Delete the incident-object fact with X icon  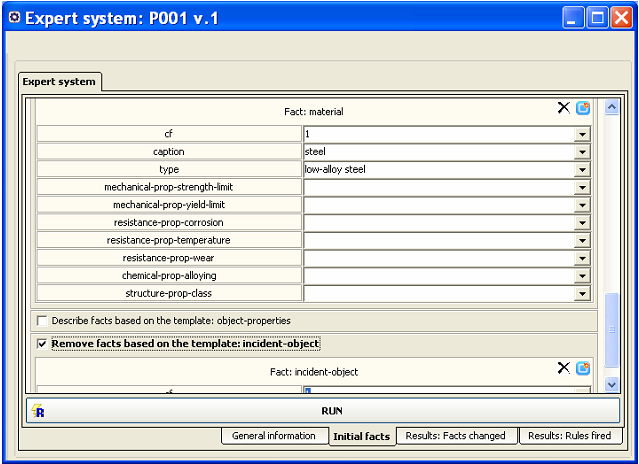[564, 368]
